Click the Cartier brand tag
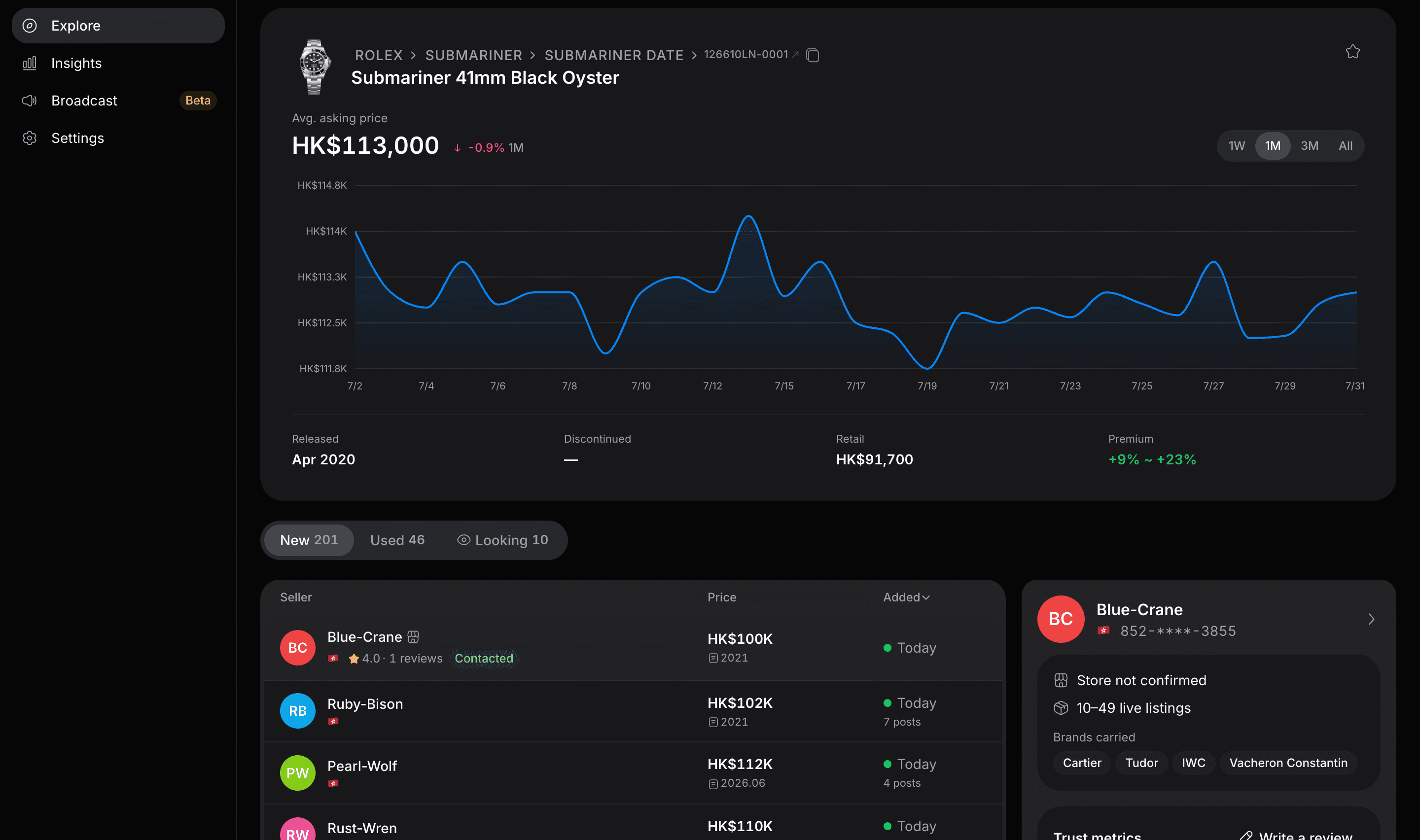 (1082, 763)
